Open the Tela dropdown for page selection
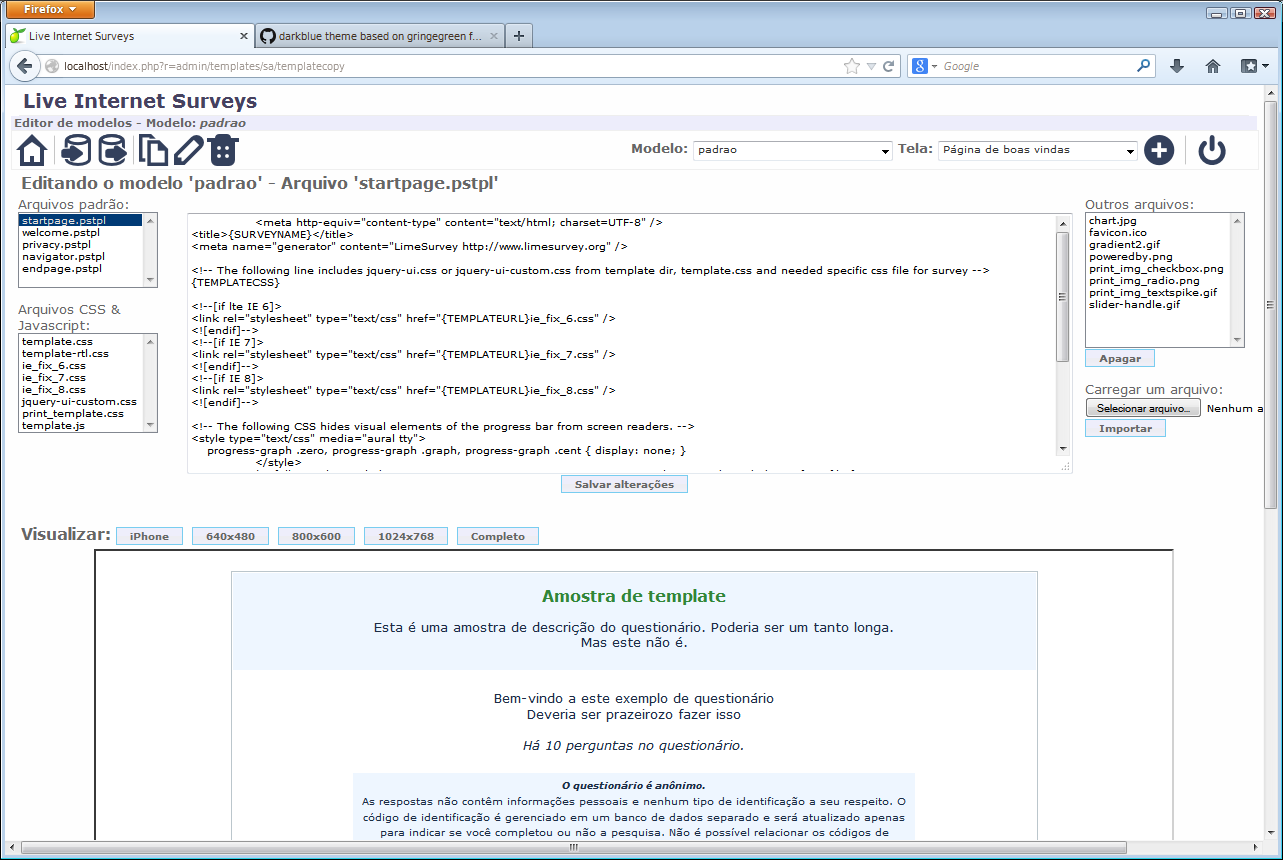The image size is (1283, 860). tap(1037, 150)
